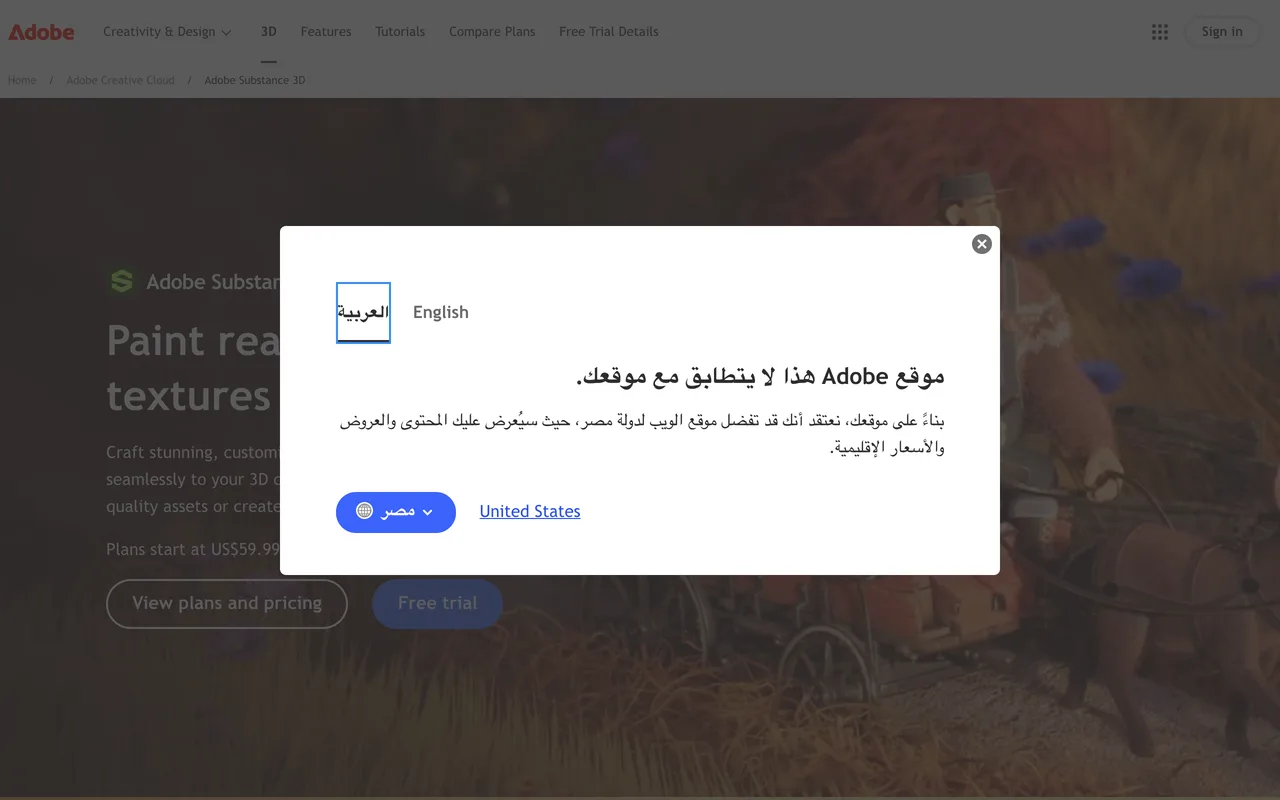Click the Sign in button
Screen dimensions: 1280x800
[1222, 32]
